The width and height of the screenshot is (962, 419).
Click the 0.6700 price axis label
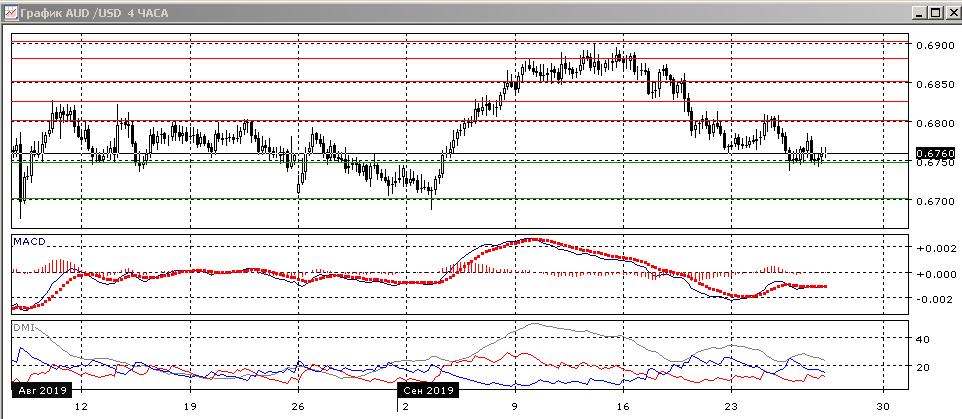tap(934, 201)
